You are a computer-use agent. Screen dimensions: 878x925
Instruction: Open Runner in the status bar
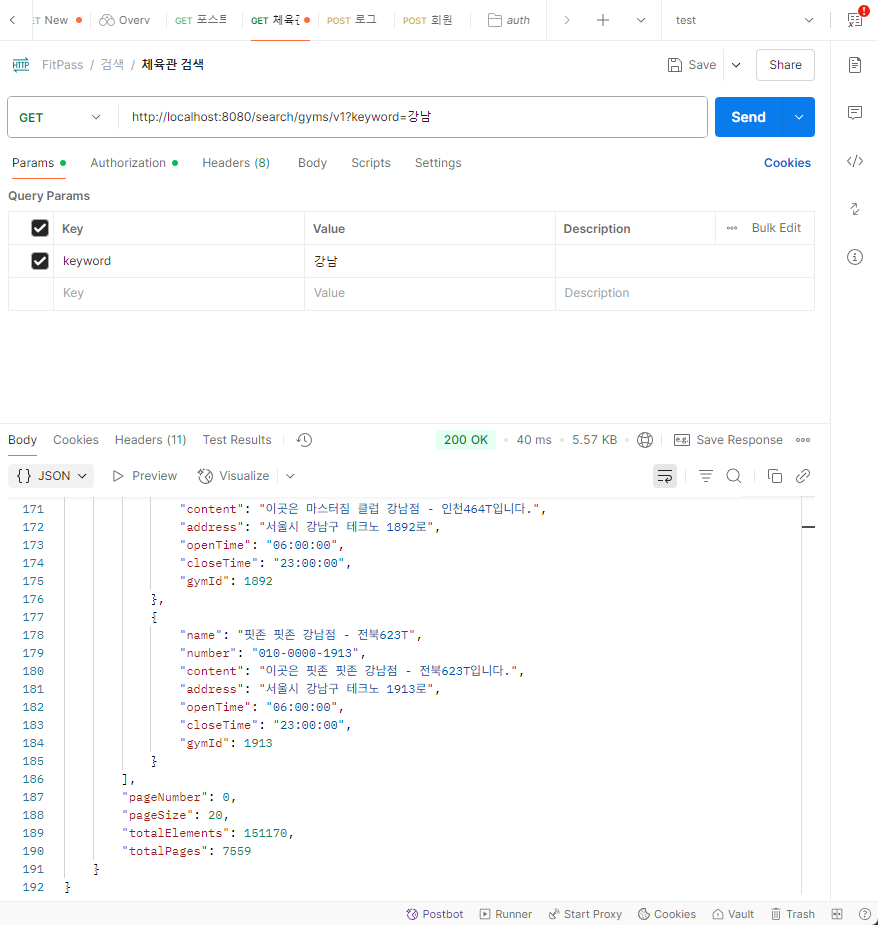click(x=506, y=914)
